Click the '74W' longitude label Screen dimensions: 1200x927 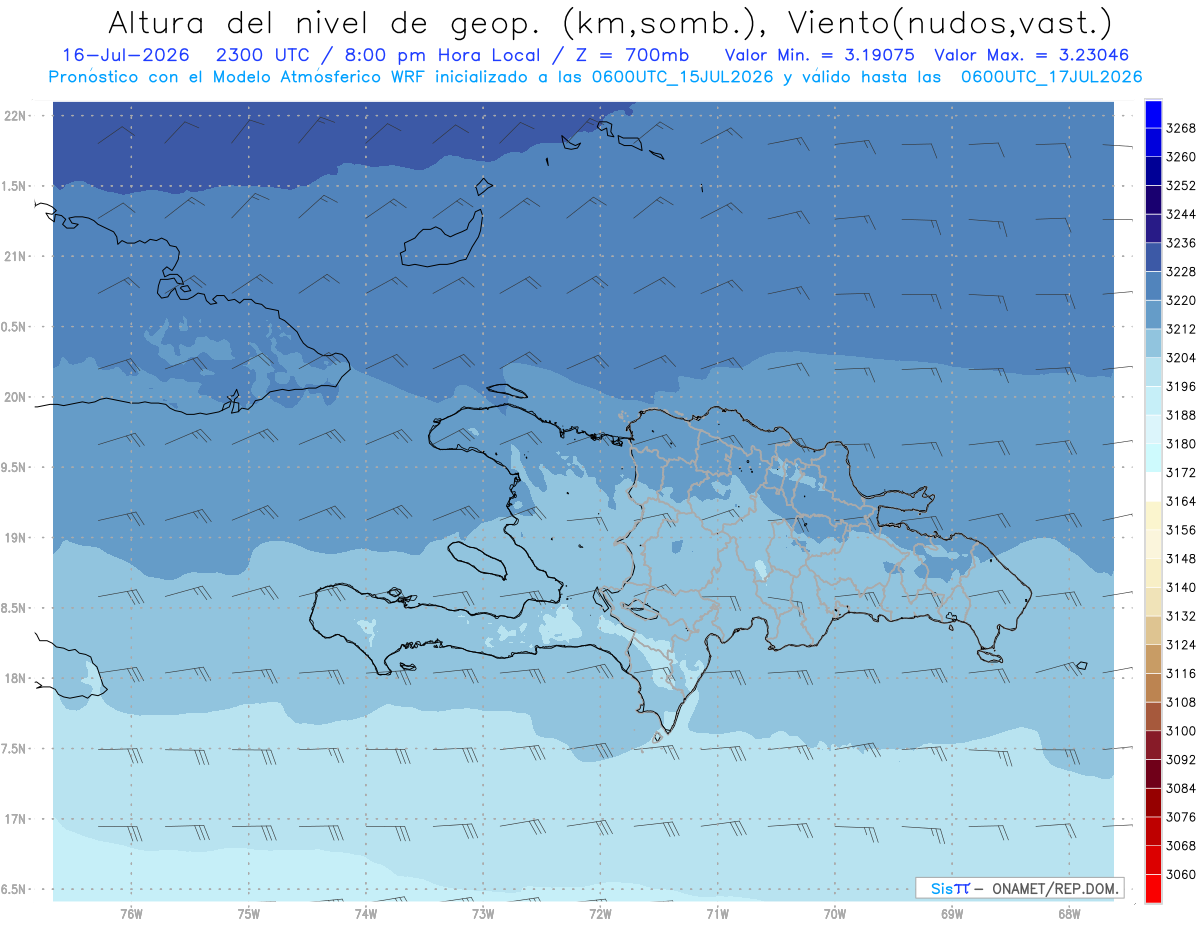[366, 914]
